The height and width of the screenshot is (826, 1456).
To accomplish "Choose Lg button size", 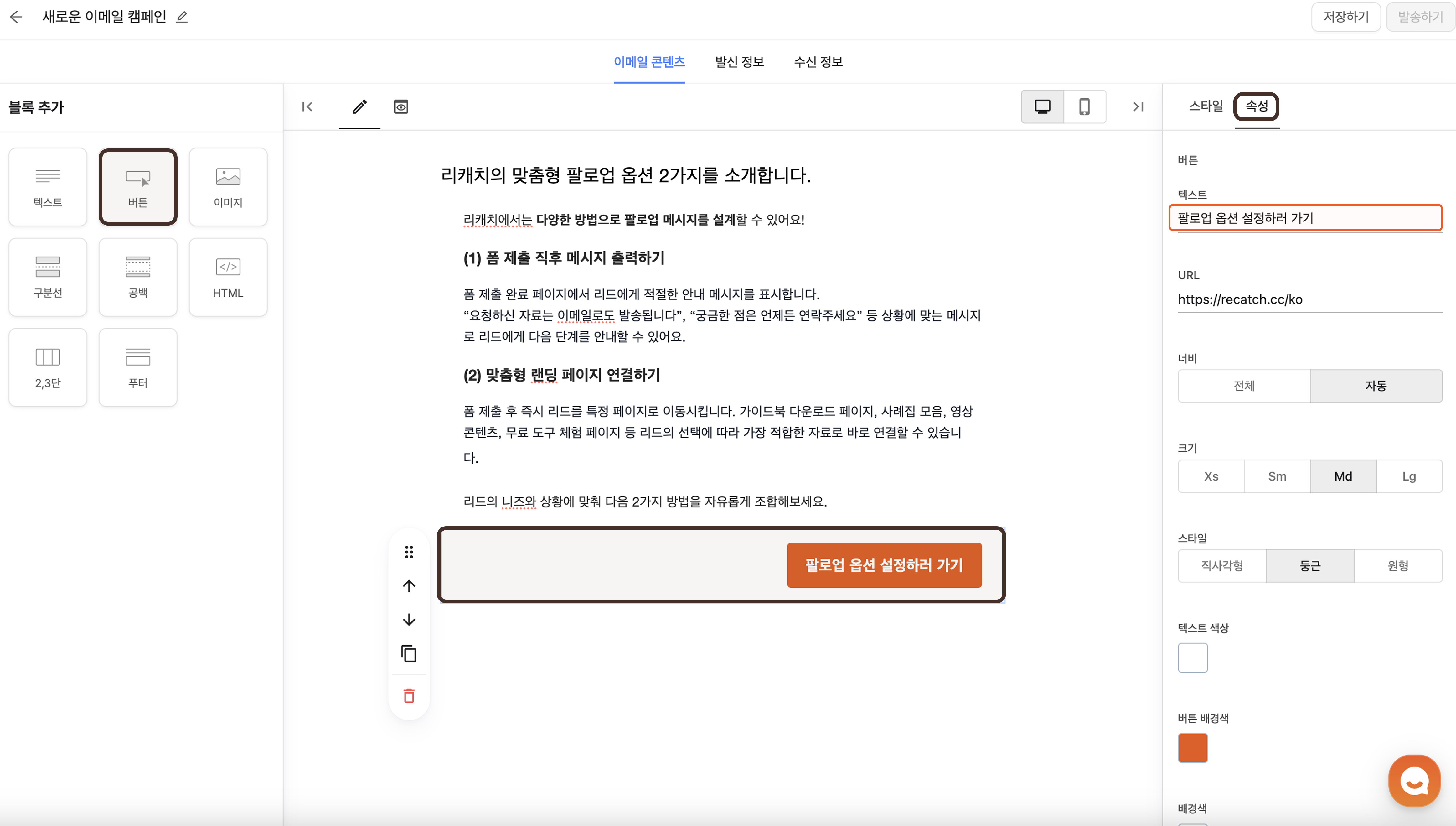I will [1409, 476].
